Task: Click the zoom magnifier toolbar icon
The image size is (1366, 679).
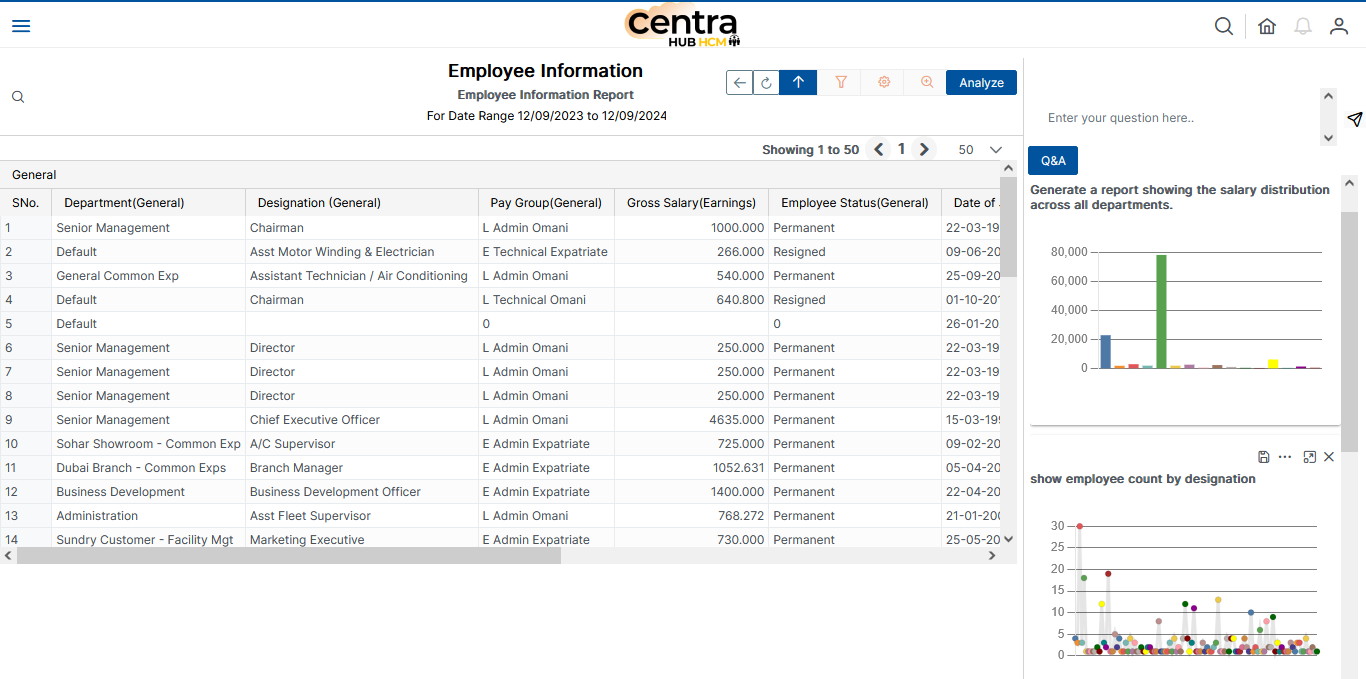Action: 927,83
